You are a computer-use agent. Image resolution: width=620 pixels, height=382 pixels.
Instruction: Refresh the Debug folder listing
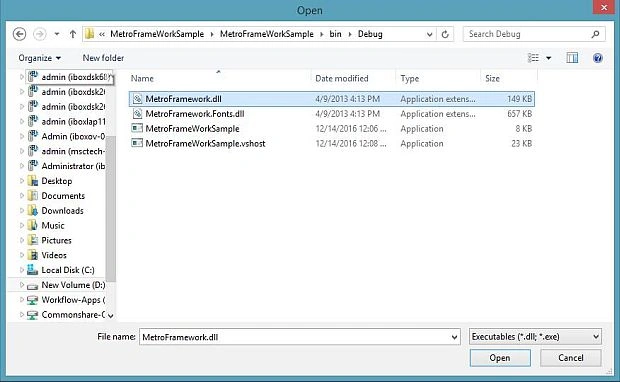coord(445,34)
